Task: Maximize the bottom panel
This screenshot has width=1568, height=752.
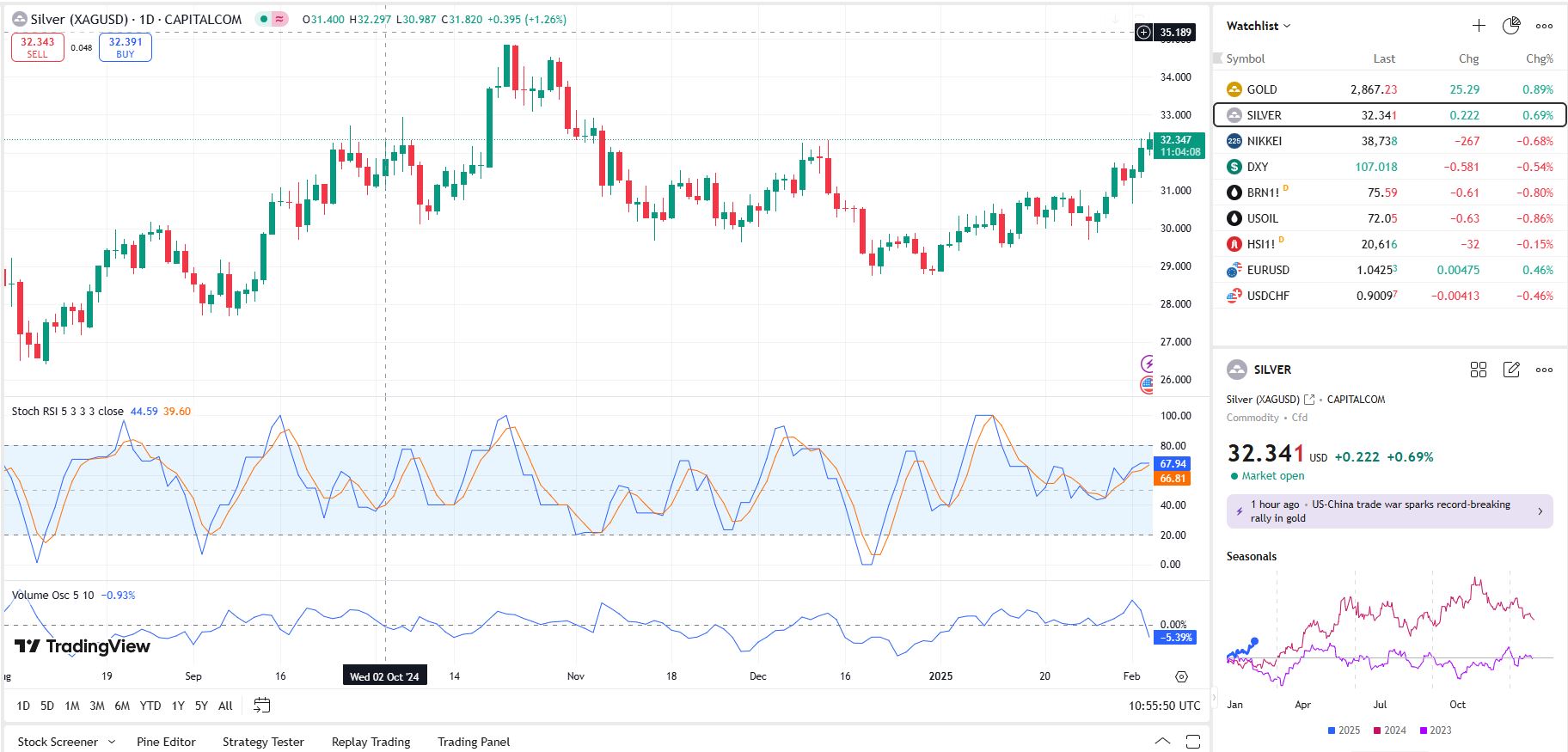Action: [x=1193, y=742]
